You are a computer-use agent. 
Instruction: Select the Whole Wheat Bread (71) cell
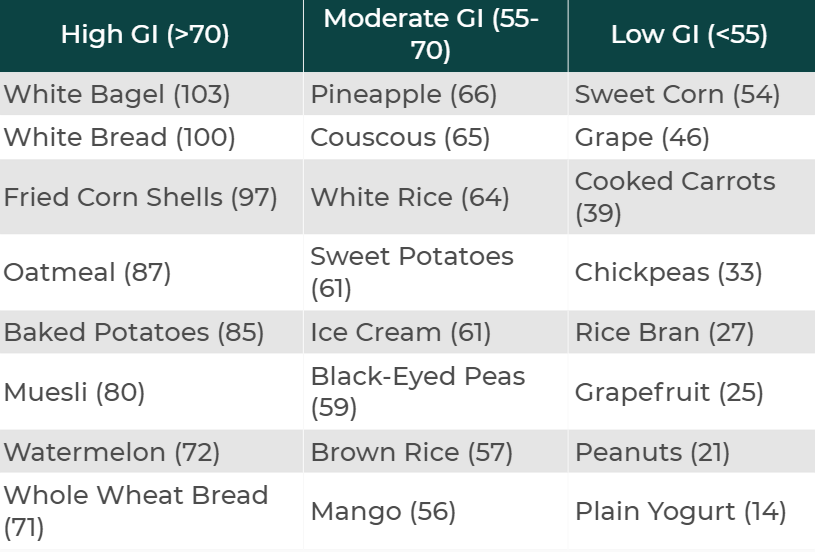pyautogui.click(x=136, y=510)
